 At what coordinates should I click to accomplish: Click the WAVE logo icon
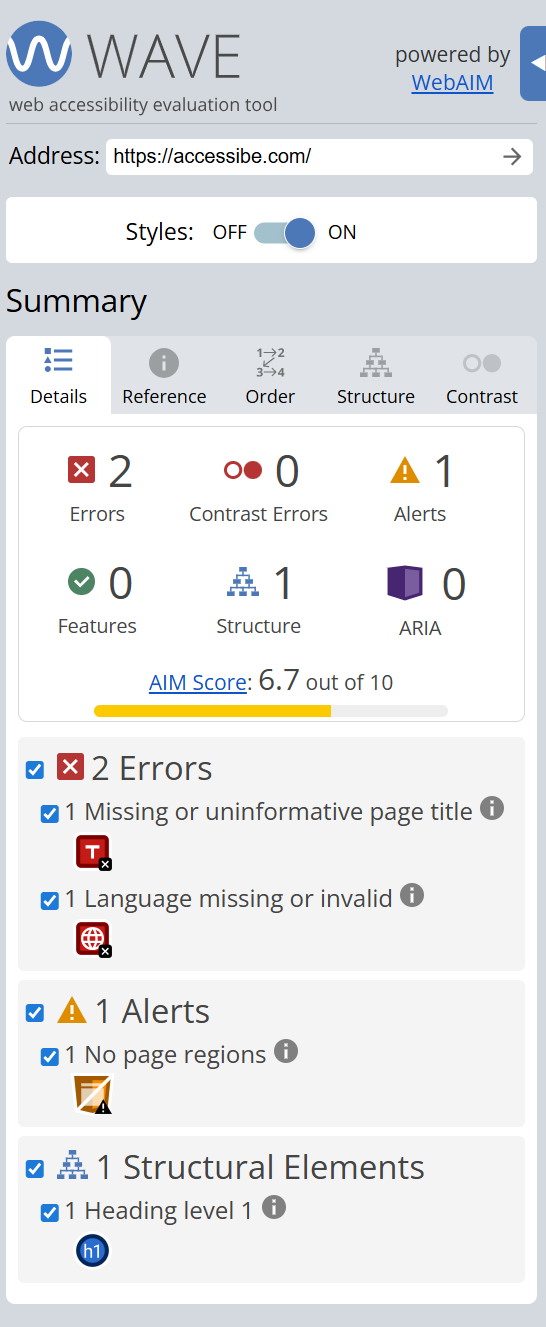pyautogui.click(x=39, y=54)
